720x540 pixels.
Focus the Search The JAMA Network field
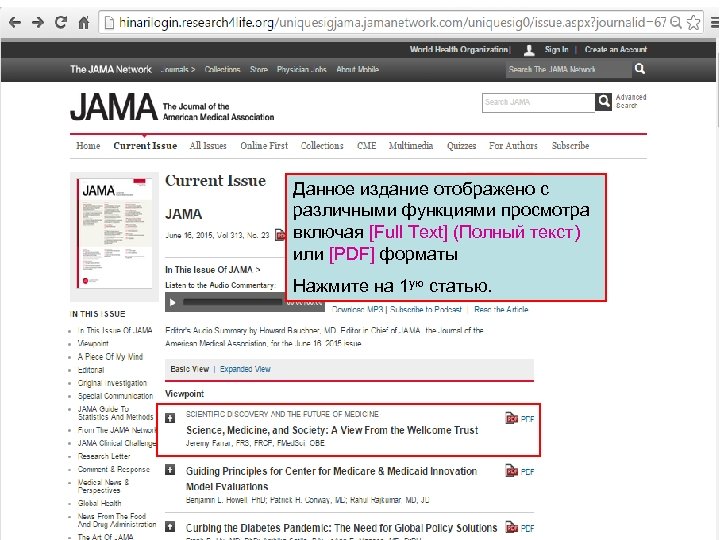[x=568, y=69]
